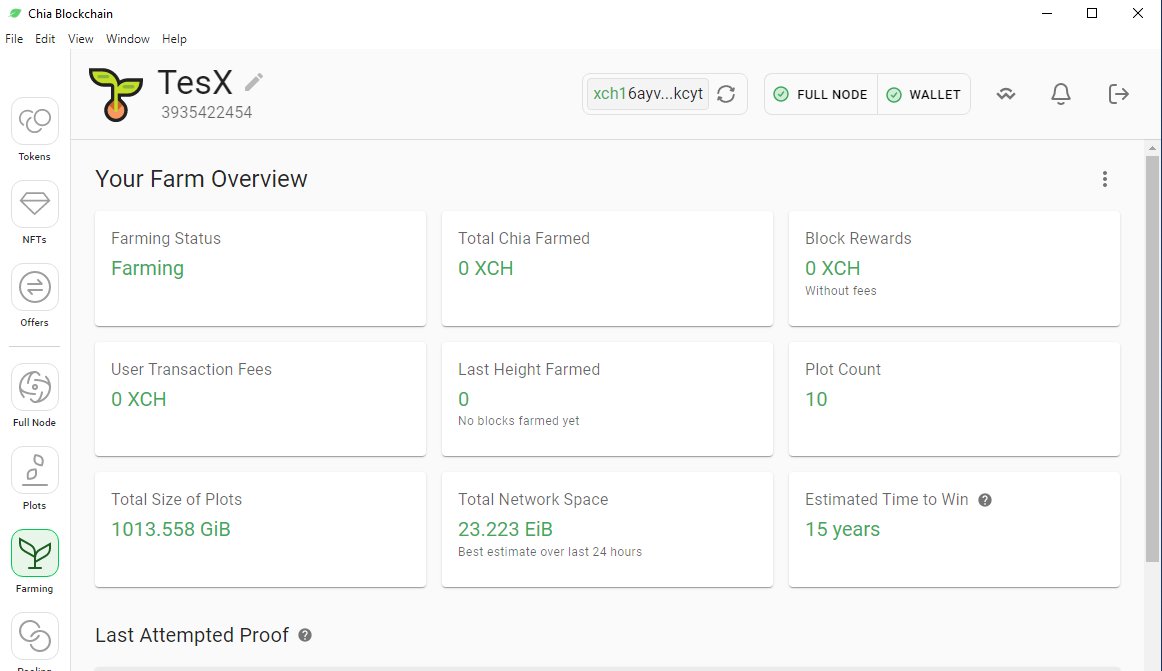This screenshot has height=671, width=1162.
Task: Open the Window menu
Action: pyautogui.click(x=127, y=39)
